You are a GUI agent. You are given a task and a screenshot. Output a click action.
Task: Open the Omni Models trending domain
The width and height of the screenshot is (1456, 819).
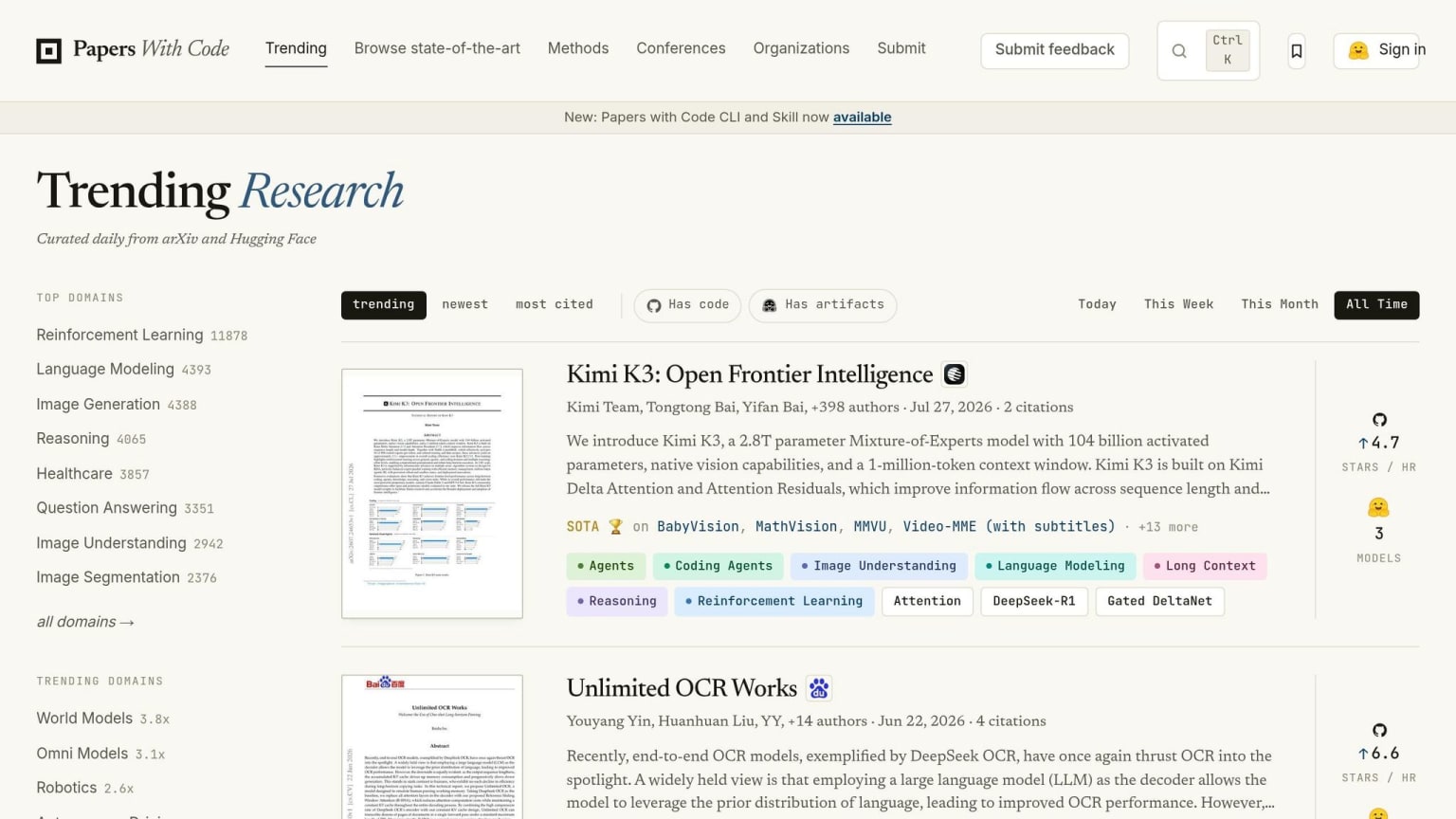[x=100, y=754]
